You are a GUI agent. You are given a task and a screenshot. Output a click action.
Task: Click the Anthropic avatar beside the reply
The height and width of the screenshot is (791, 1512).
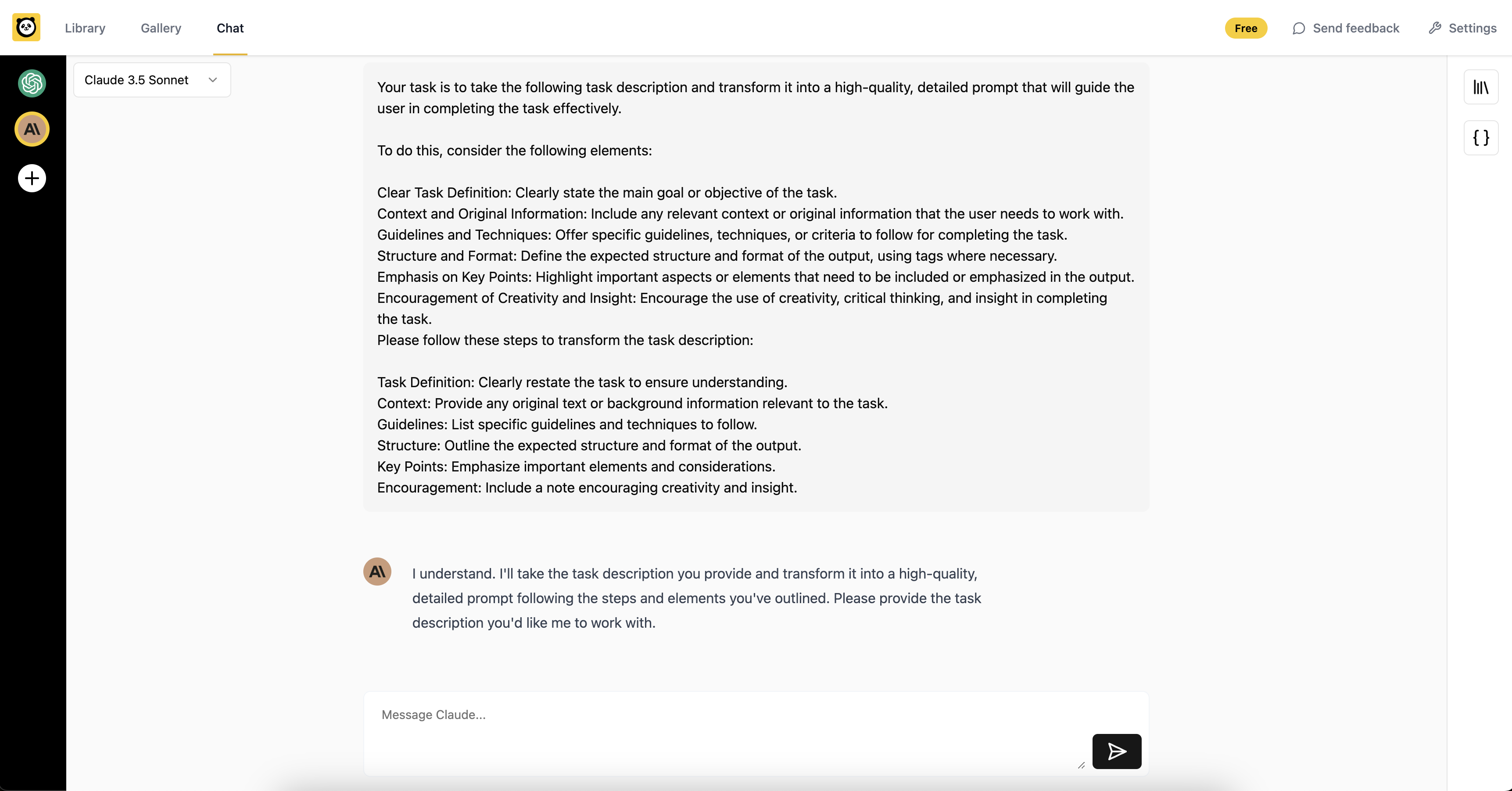[377, 572]
